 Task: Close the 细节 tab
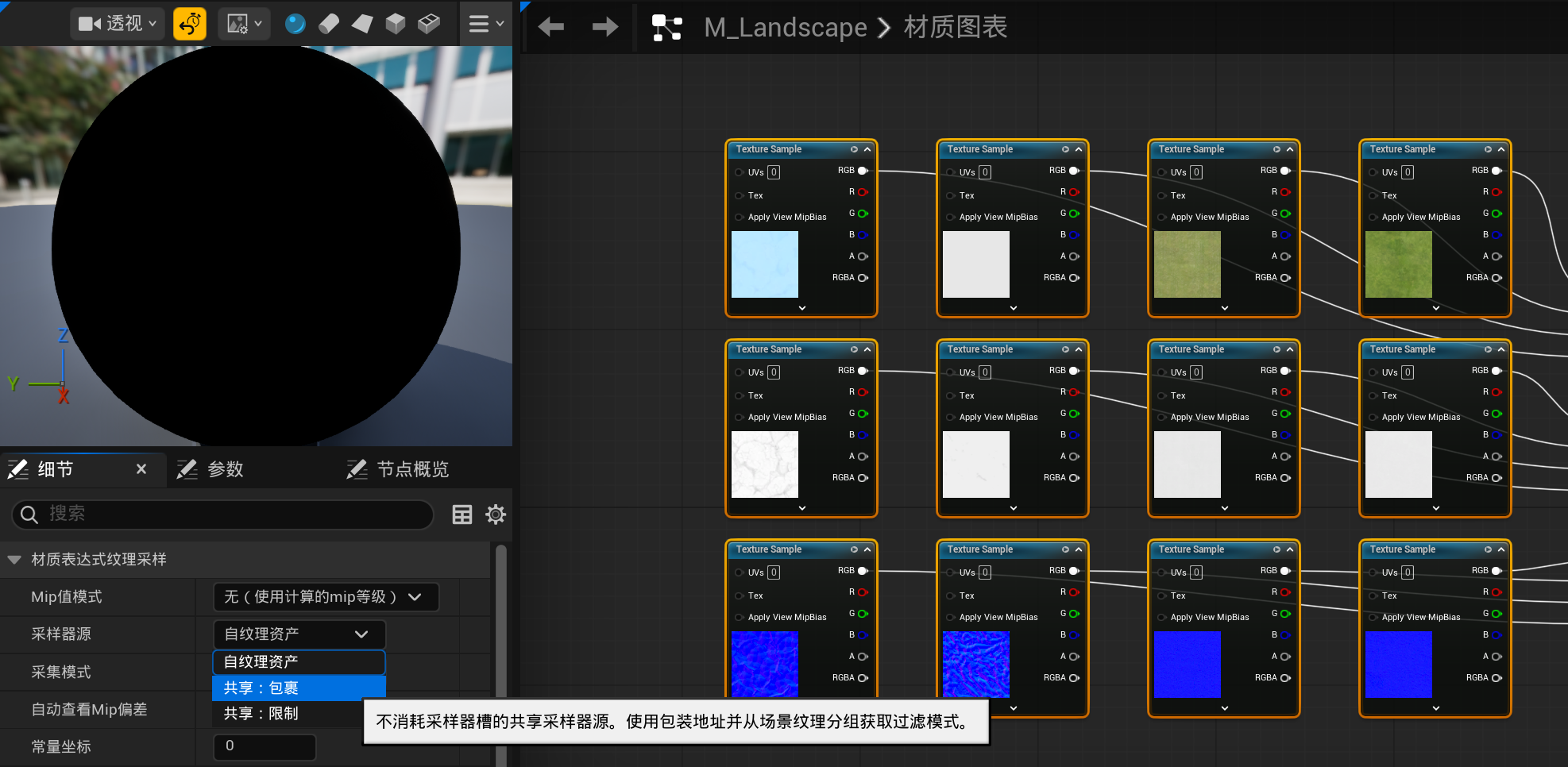[141, 469]
